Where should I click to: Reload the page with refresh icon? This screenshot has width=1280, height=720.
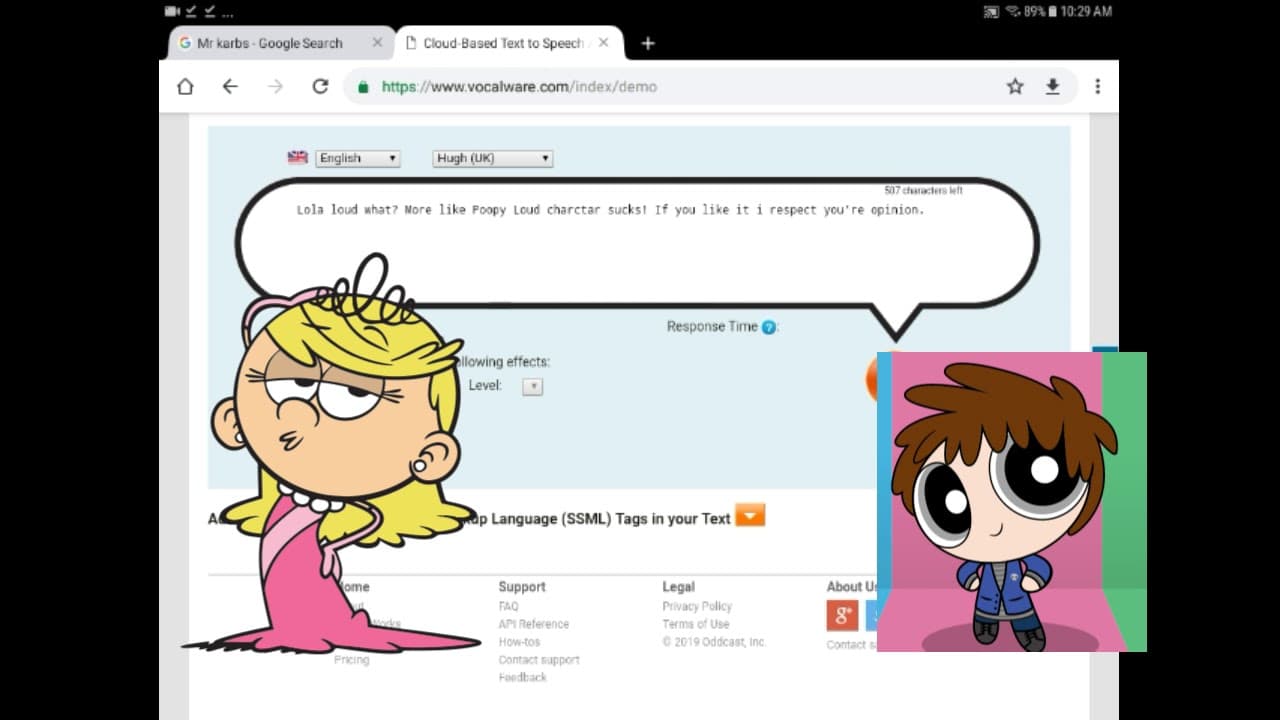320,87
